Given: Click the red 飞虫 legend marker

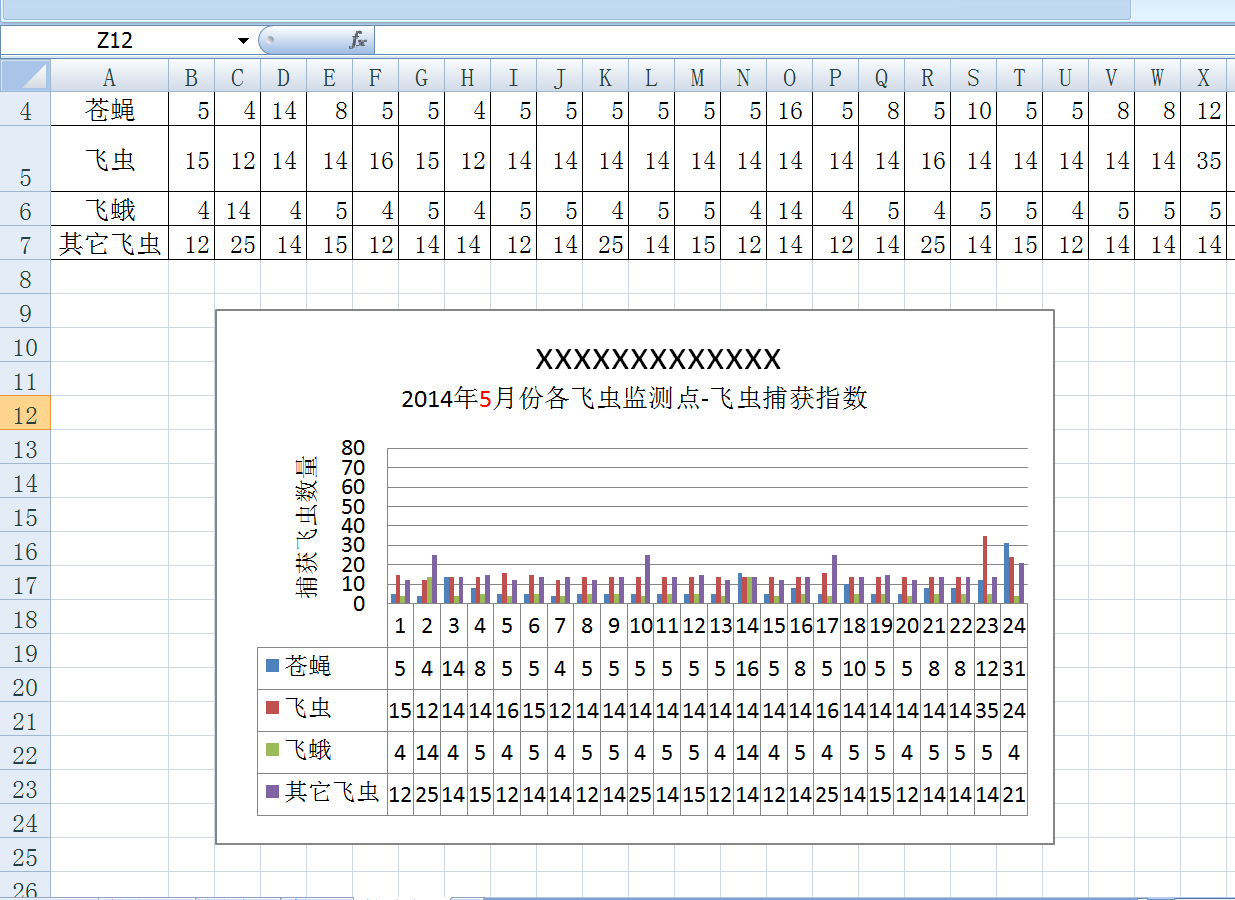Looking at the screenshot, I should pos(272,708).
